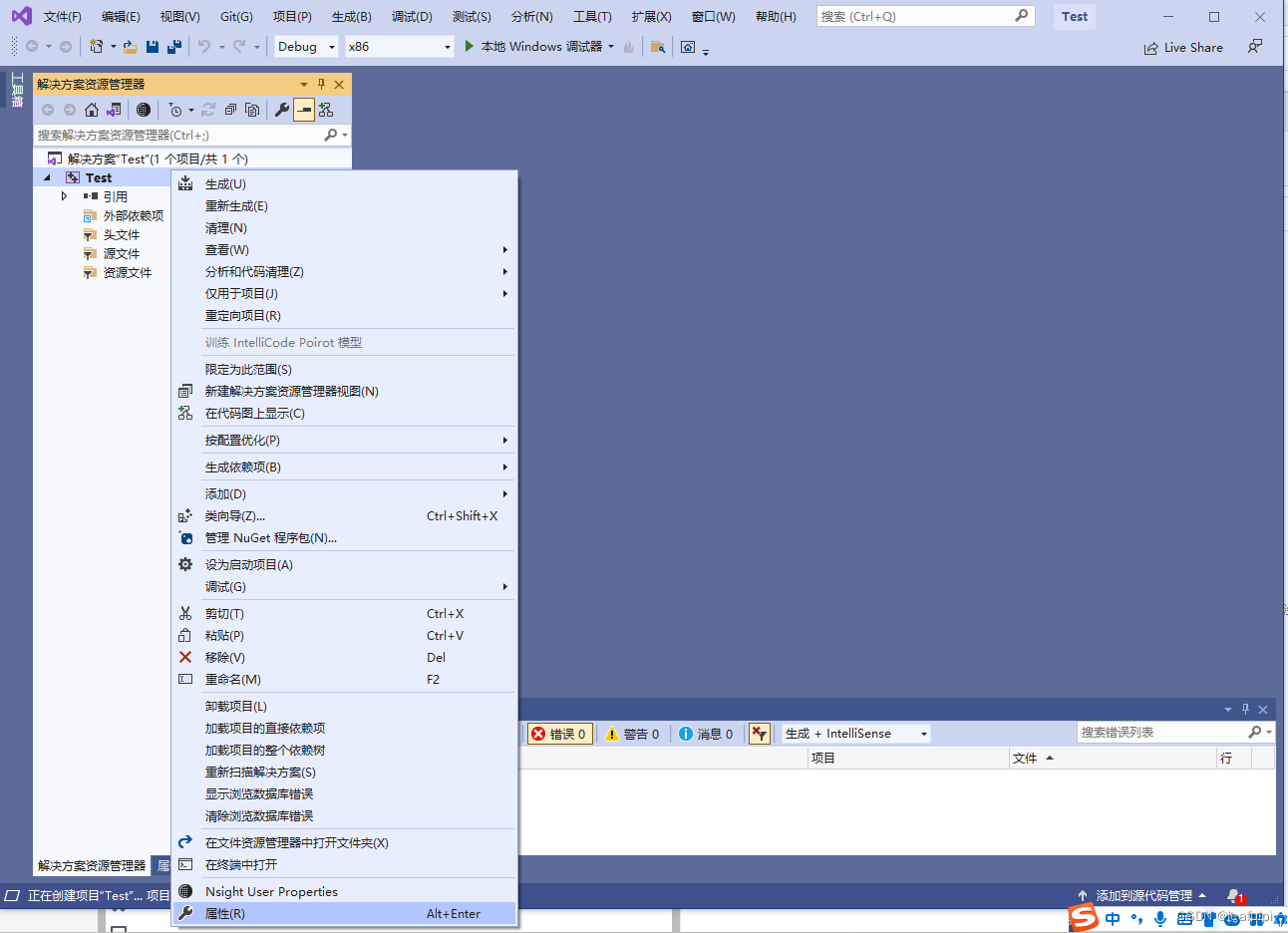The width and height of the screenshot is (1288, 933).
Task: Click the Save All icon on the toolbar
Action: 173,47
